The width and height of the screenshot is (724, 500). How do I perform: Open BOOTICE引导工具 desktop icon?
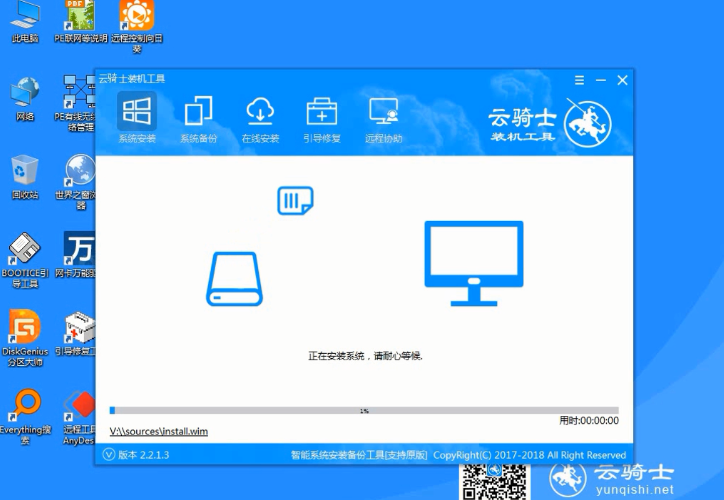pyautogui.click(x=25, y=260)
